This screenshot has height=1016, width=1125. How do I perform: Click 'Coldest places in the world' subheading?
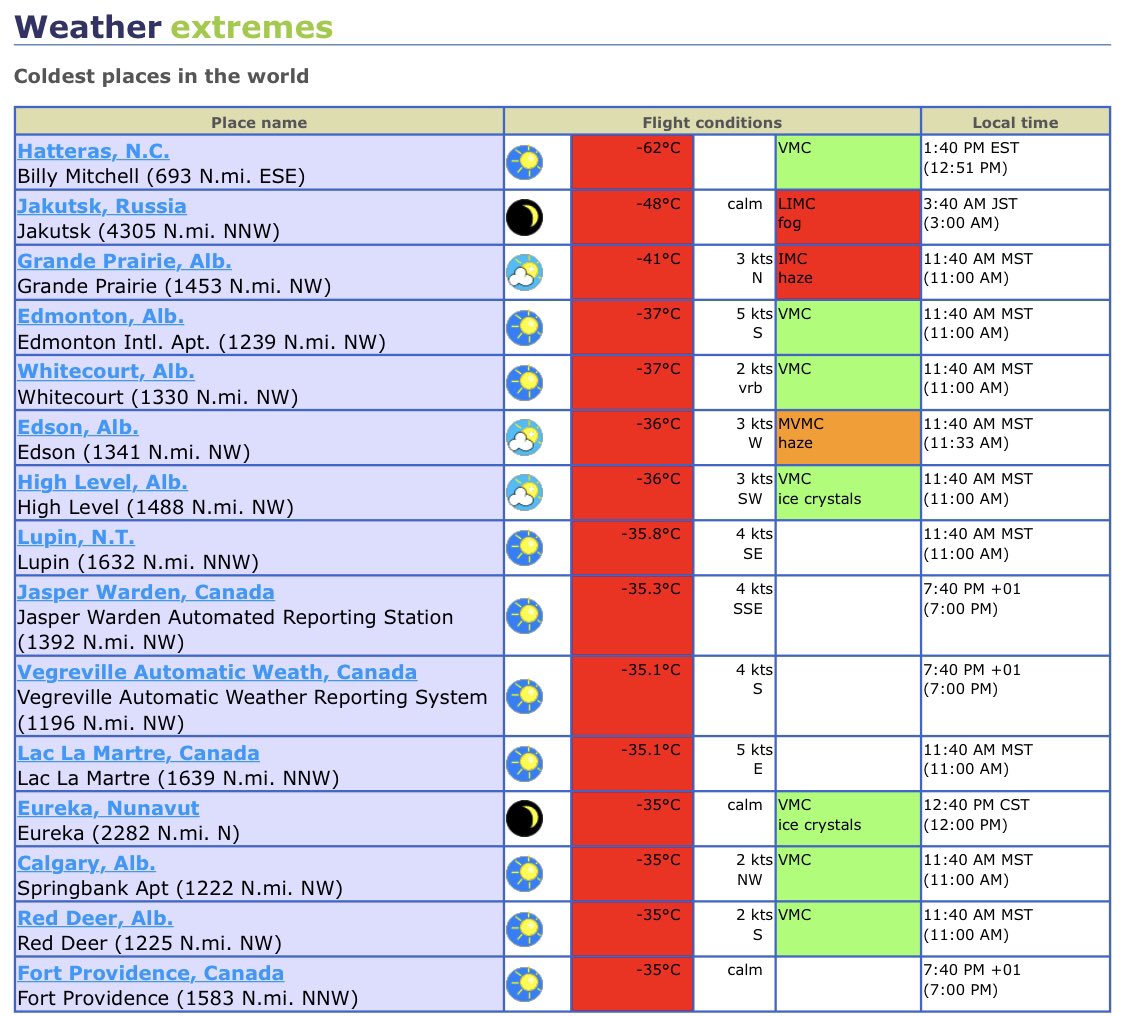(x=161, y=76)
